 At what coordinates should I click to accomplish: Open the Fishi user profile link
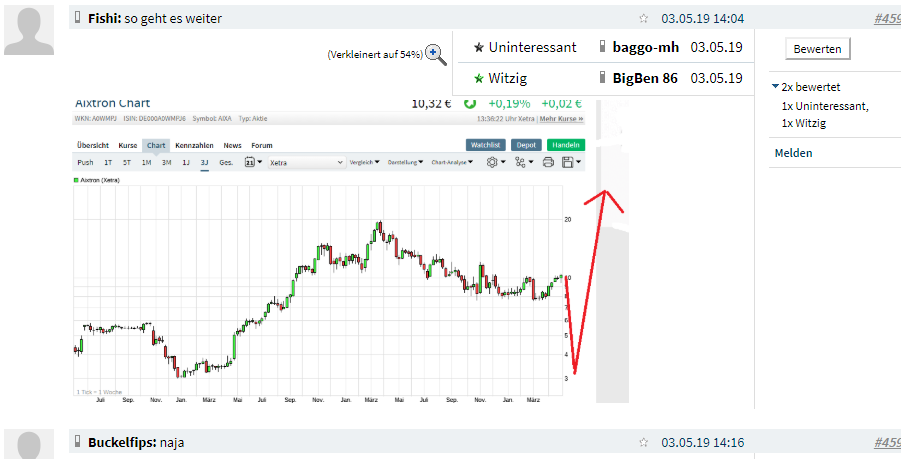tap(105, 19)
